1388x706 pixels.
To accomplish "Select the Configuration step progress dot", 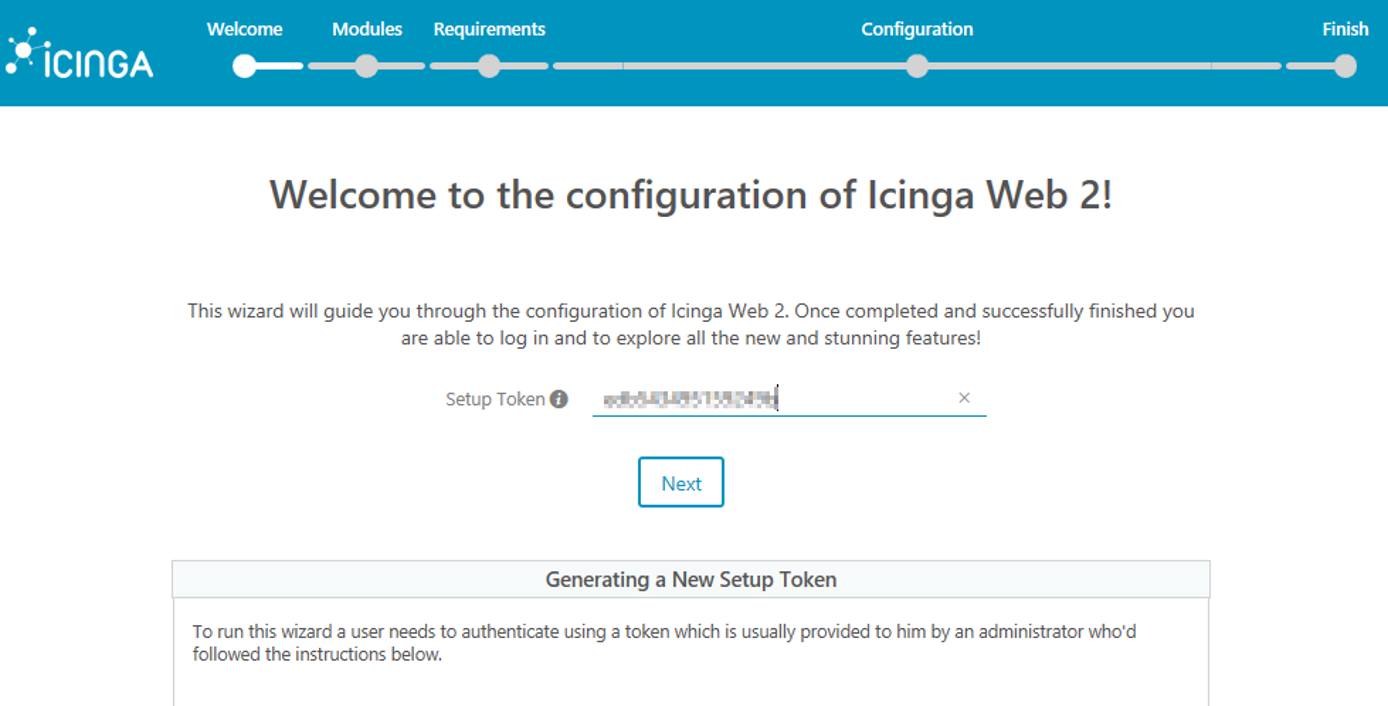I will [x=917, y=67].
